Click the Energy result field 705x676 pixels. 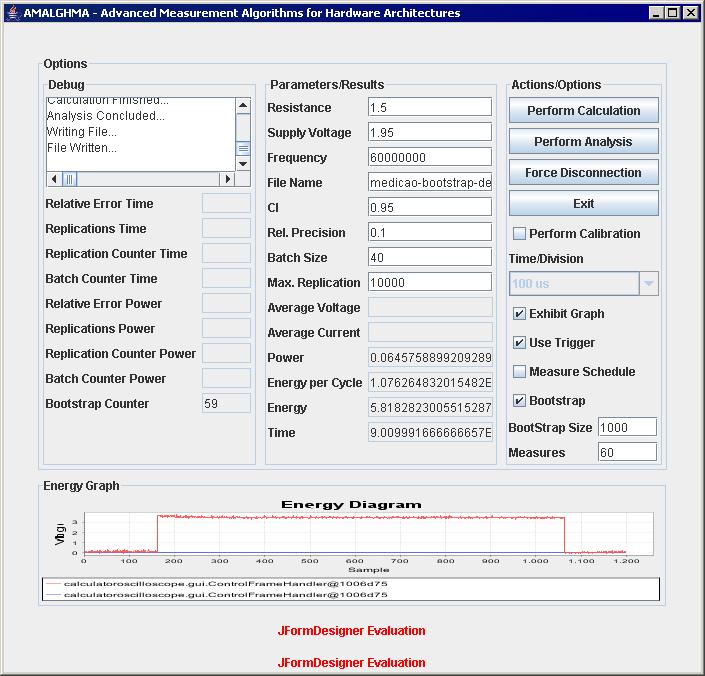tap(430, 407)
